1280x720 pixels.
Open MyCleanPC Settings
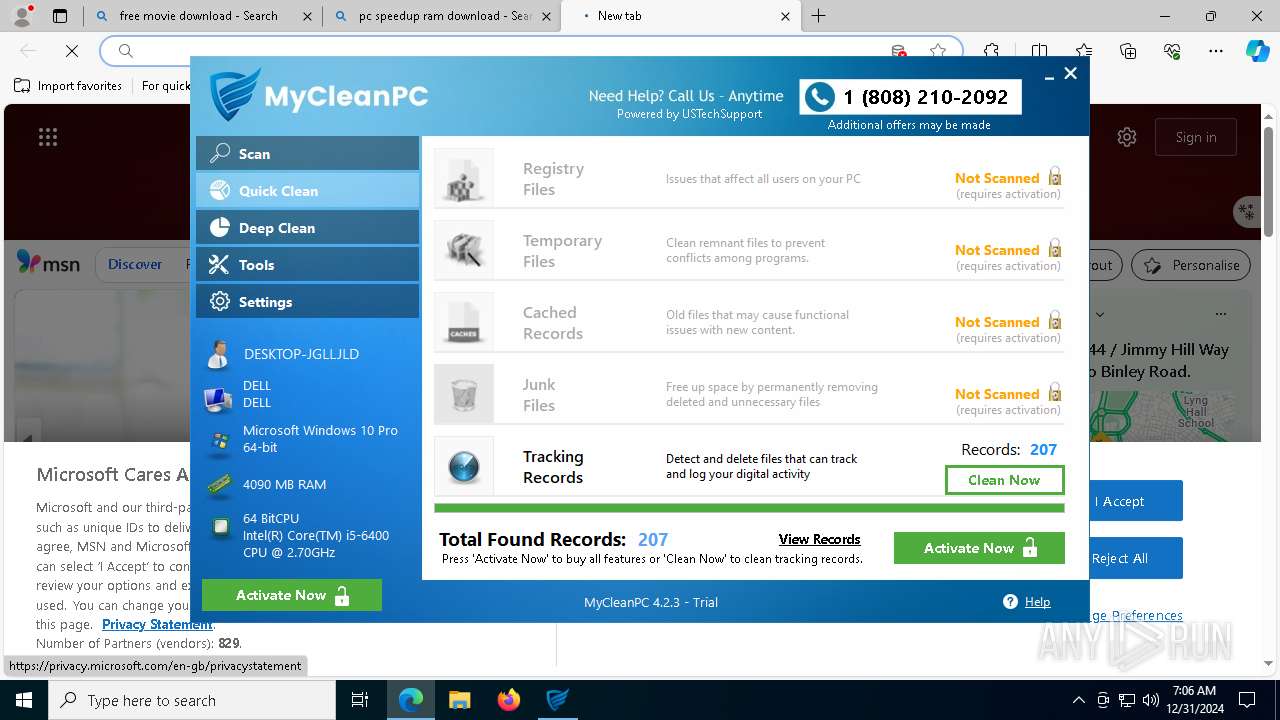(x=307, y=302)
